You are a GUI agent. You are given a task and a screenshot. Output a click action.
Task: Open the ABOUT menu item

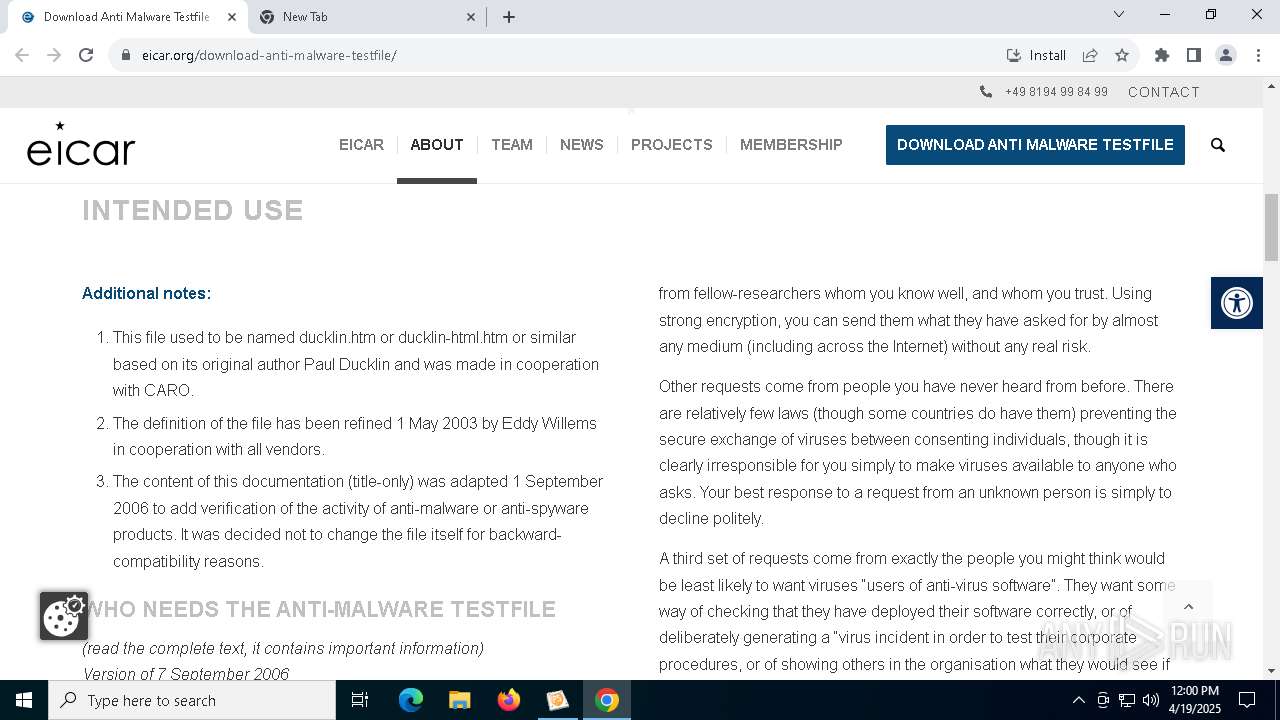(x=437, y=145)
